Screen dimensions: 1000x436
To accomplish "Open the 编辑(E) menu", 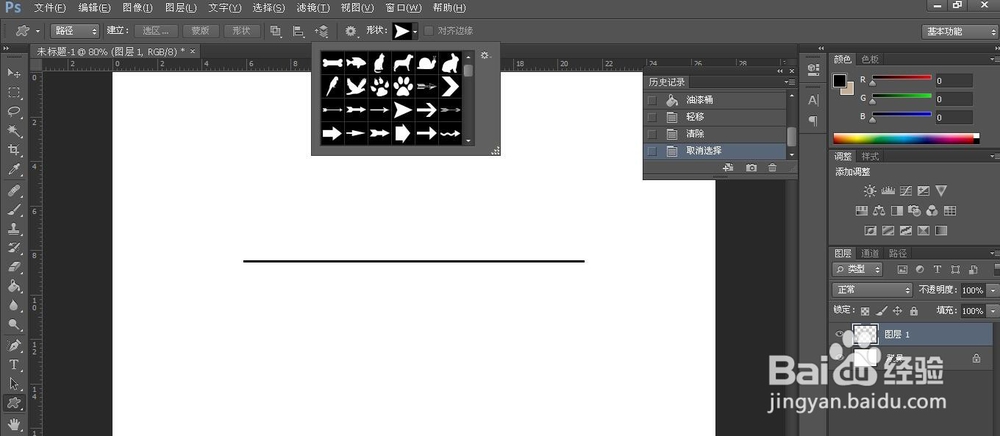I will click(94, 8).
